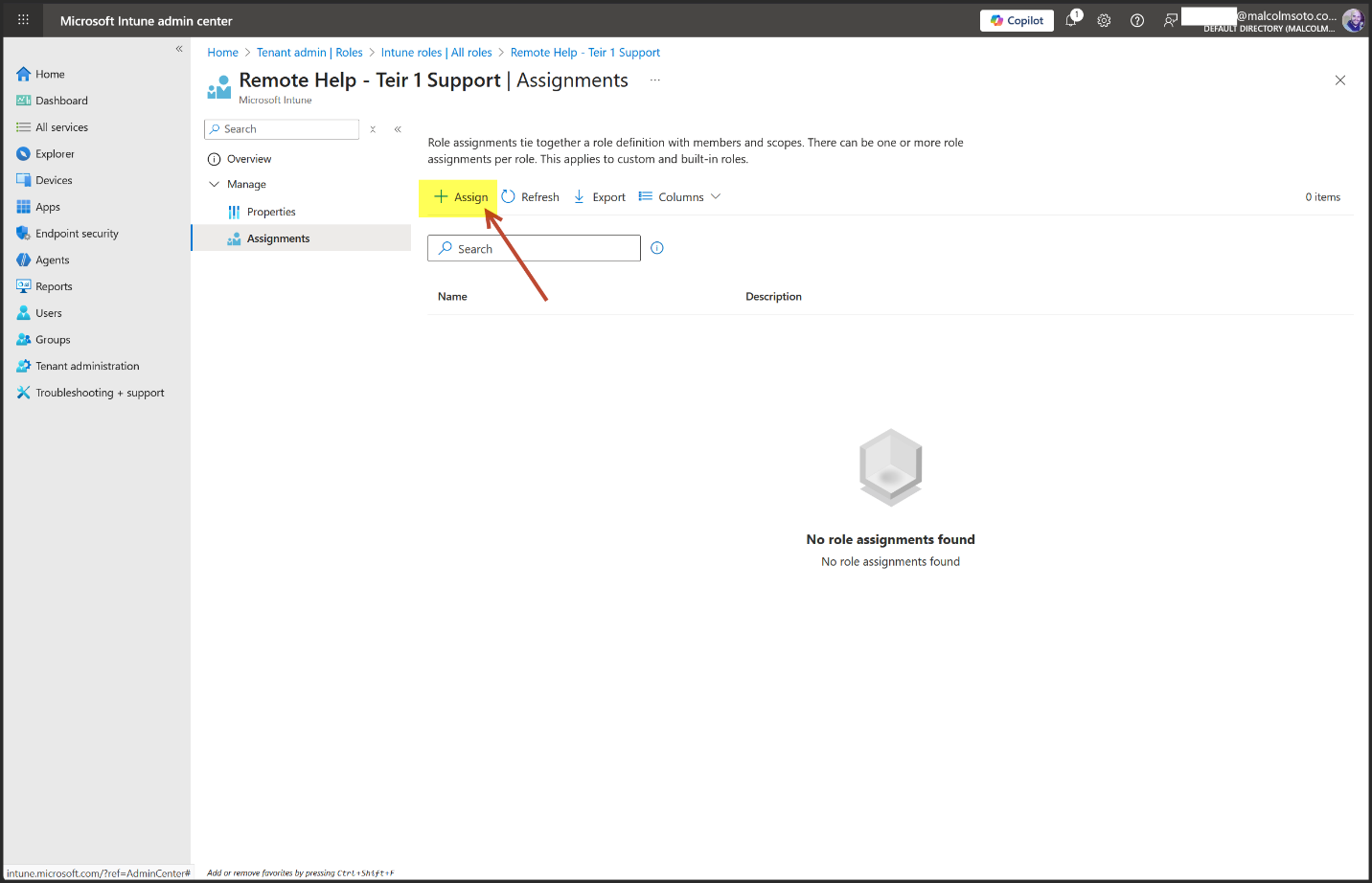Collapse the resource menu panel
Image resolution: width=1372 pixels, height=883 pixels.
coord(398,129)
